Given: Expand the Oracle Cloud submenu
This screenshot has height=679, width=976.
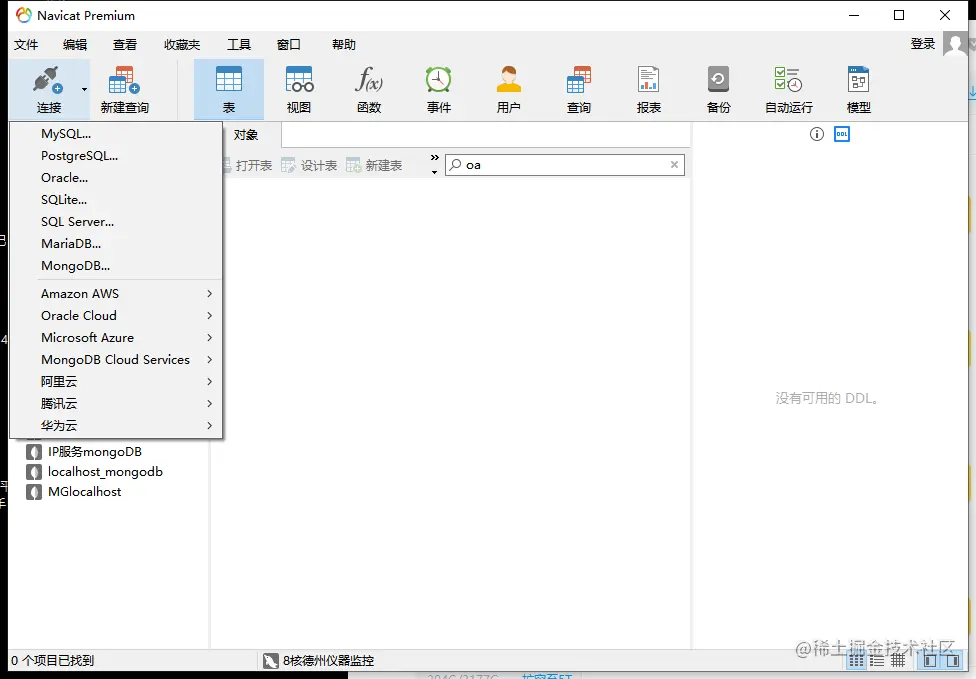Looking at the screenshot, I should 116,316.
